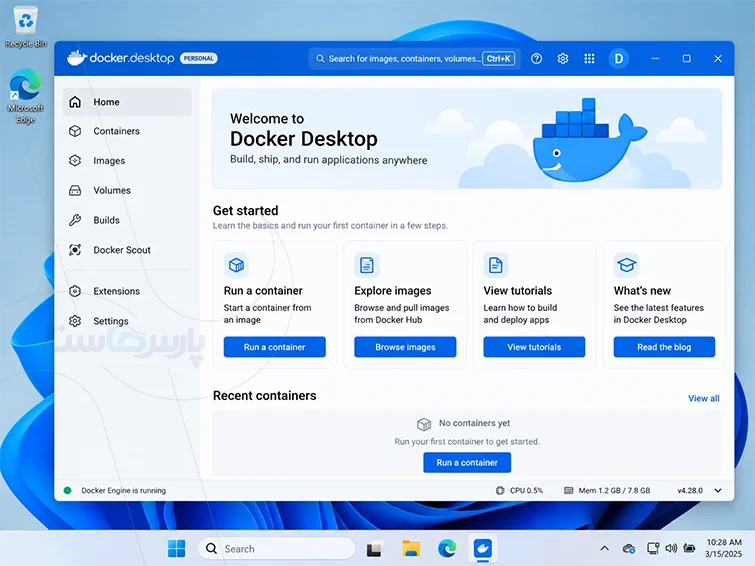
Task: Click the View all link
Action: pos(703,398)
